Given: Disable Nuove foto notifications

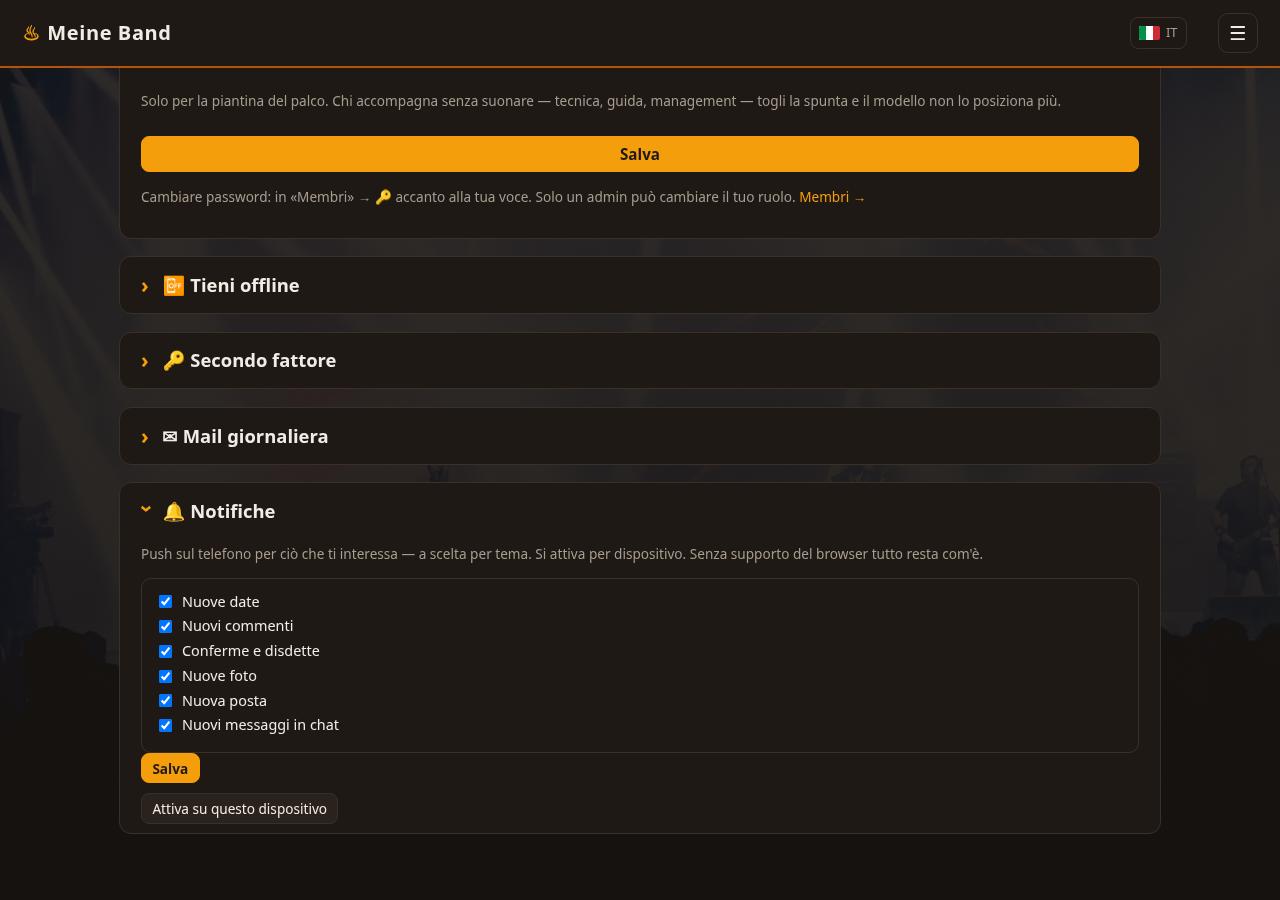Looking at the screenshot, I should (165, 676).
